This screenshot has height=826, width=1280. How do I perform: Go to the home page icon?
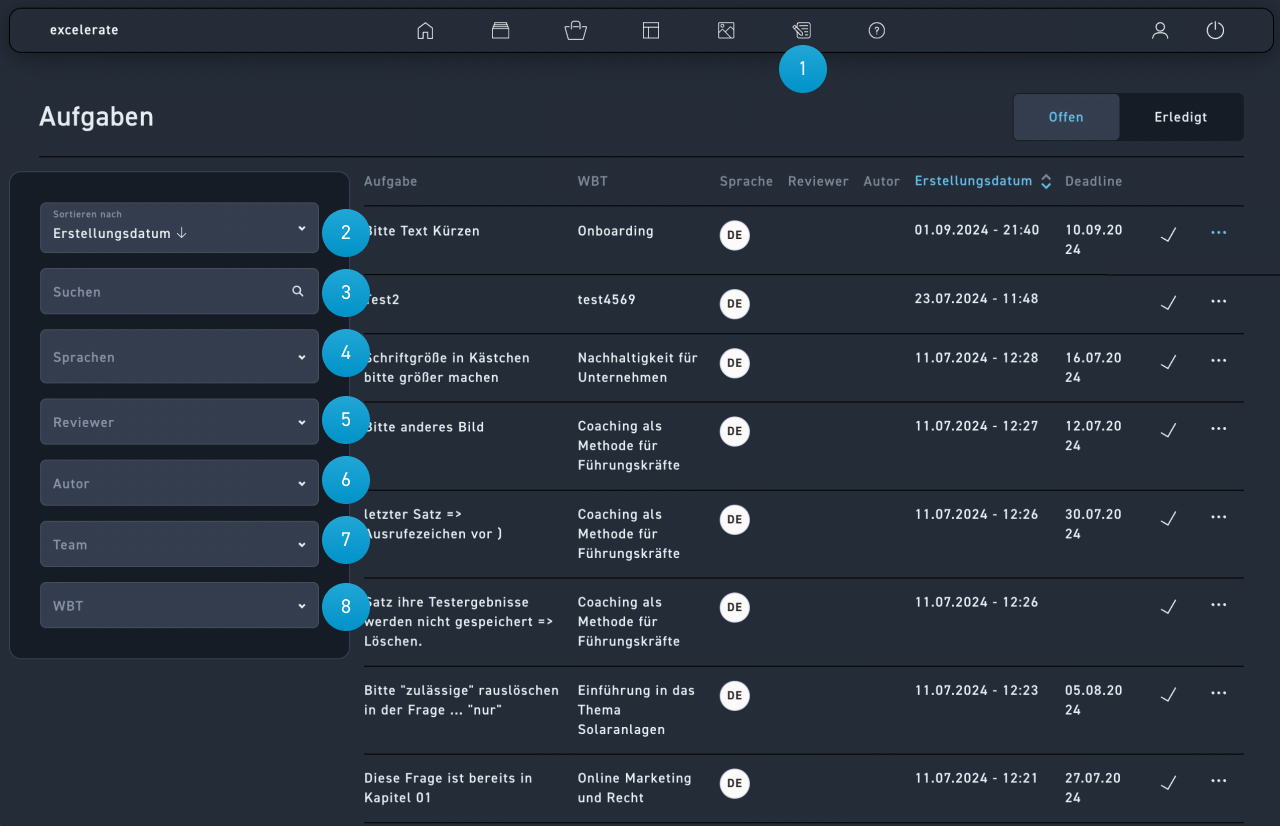pos(425,31)
